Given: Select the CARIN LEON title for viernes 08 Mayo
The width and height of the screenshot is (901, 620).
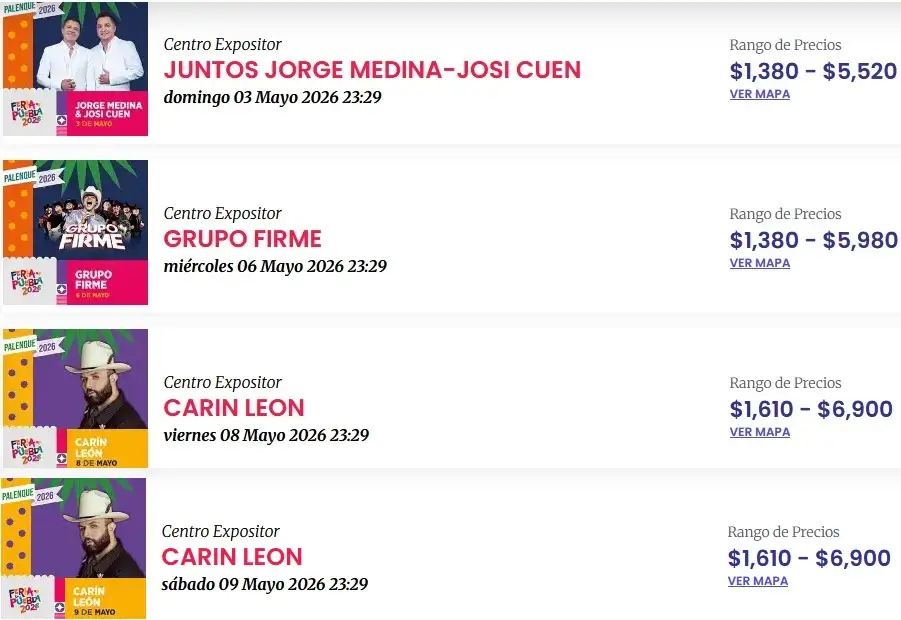Looking at the screenshot, I should click(233, 408).
